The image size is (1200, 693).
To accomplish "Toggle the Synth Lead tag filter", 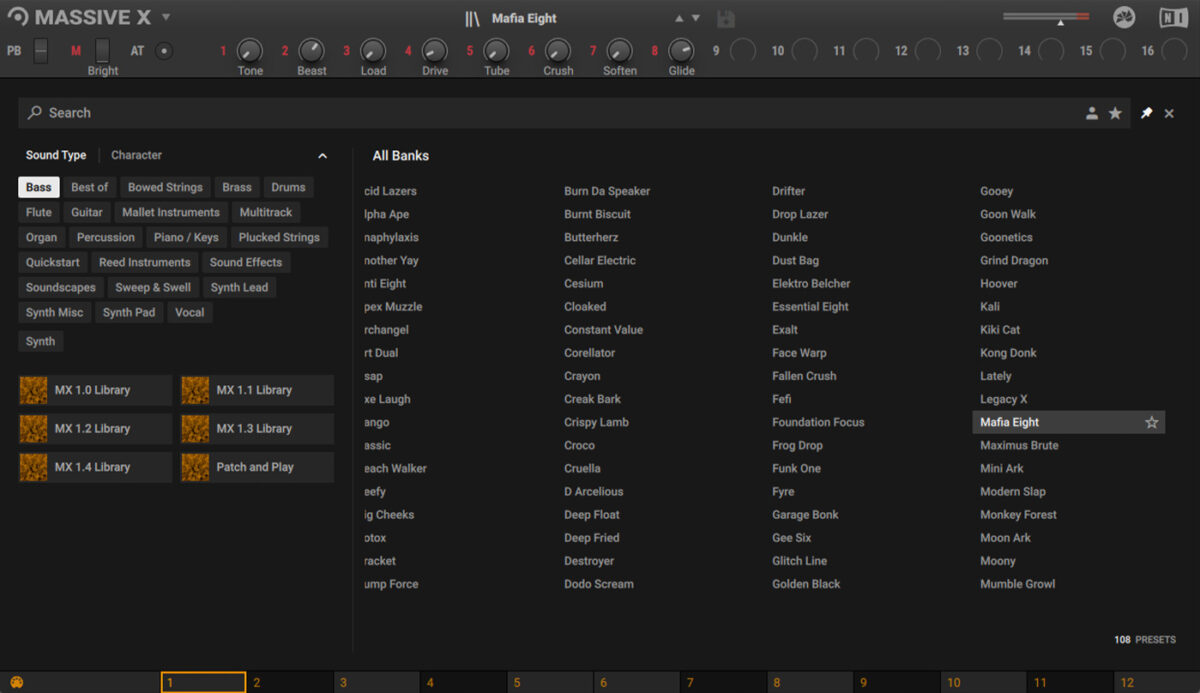I will (239, 287).
